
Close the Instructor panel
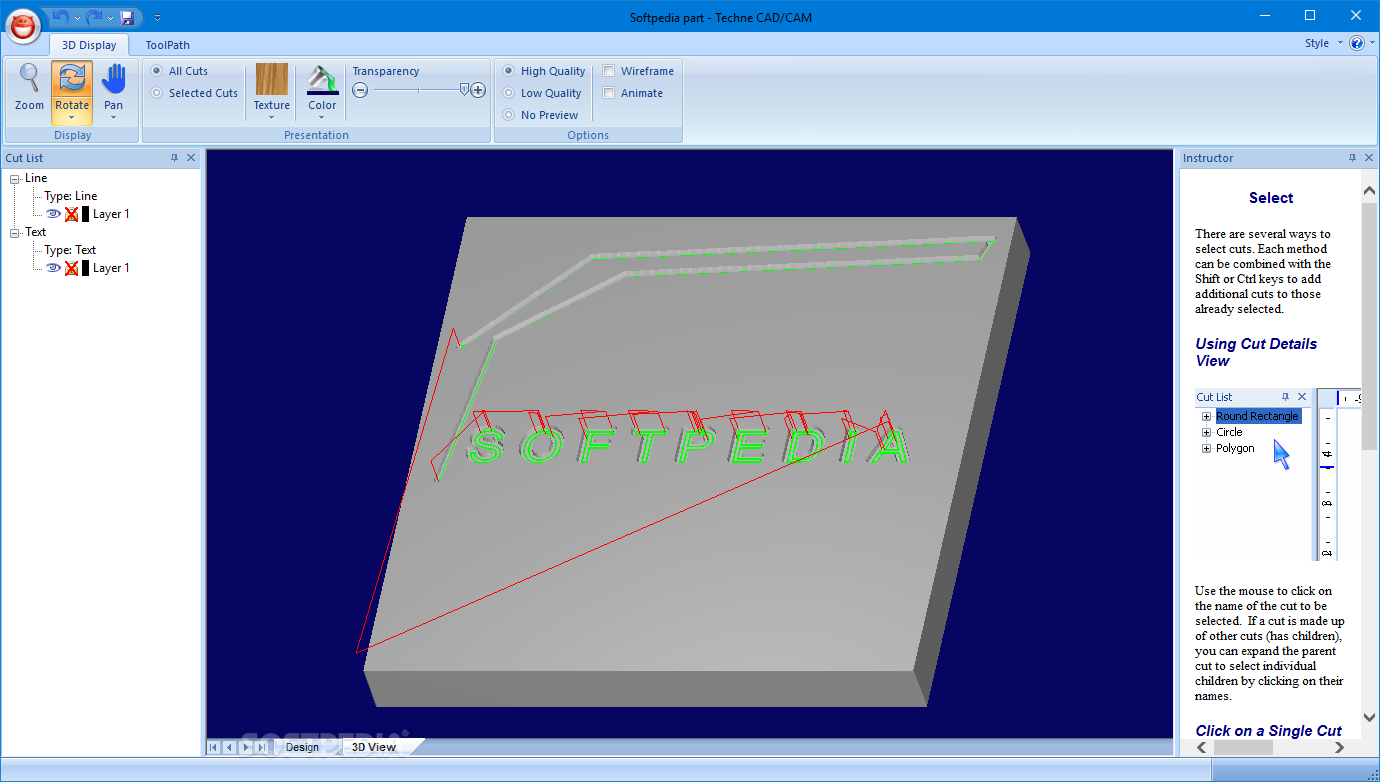click(1369, 158)
